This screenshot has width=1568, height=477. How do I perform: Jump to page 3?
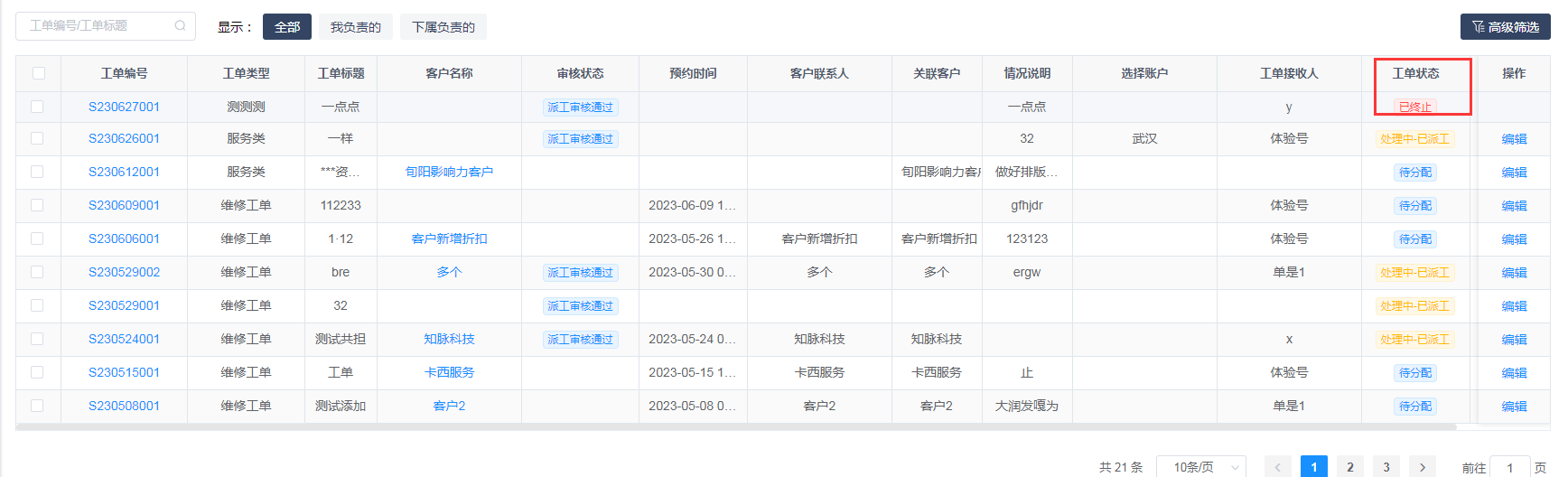[x=1386, y=467]
